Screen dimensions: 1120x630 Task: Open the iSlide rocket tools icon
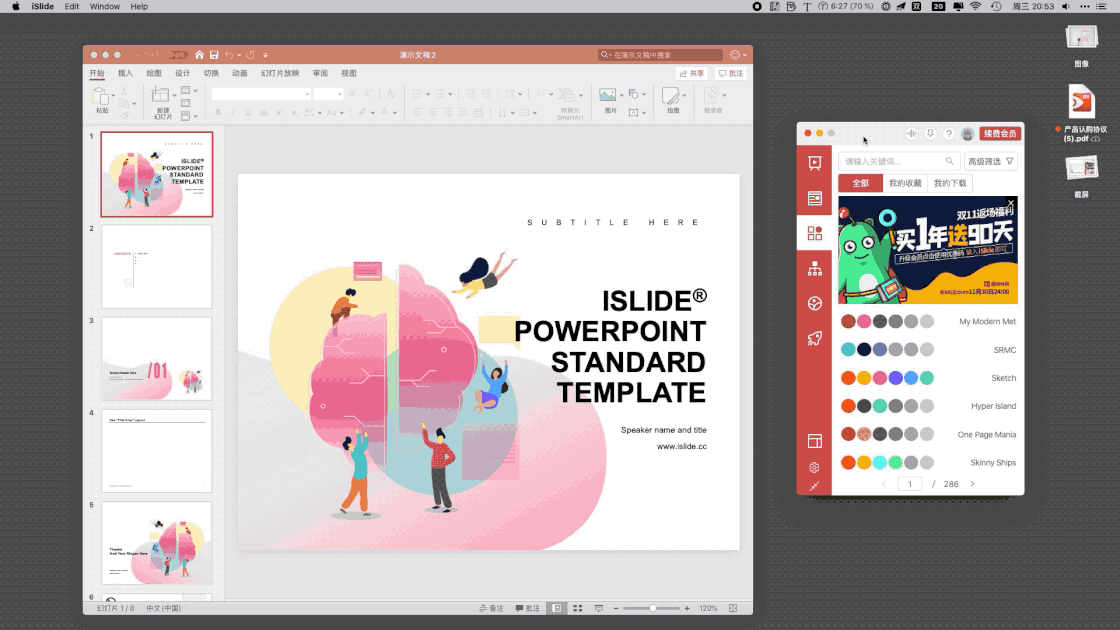coord(814,339)
